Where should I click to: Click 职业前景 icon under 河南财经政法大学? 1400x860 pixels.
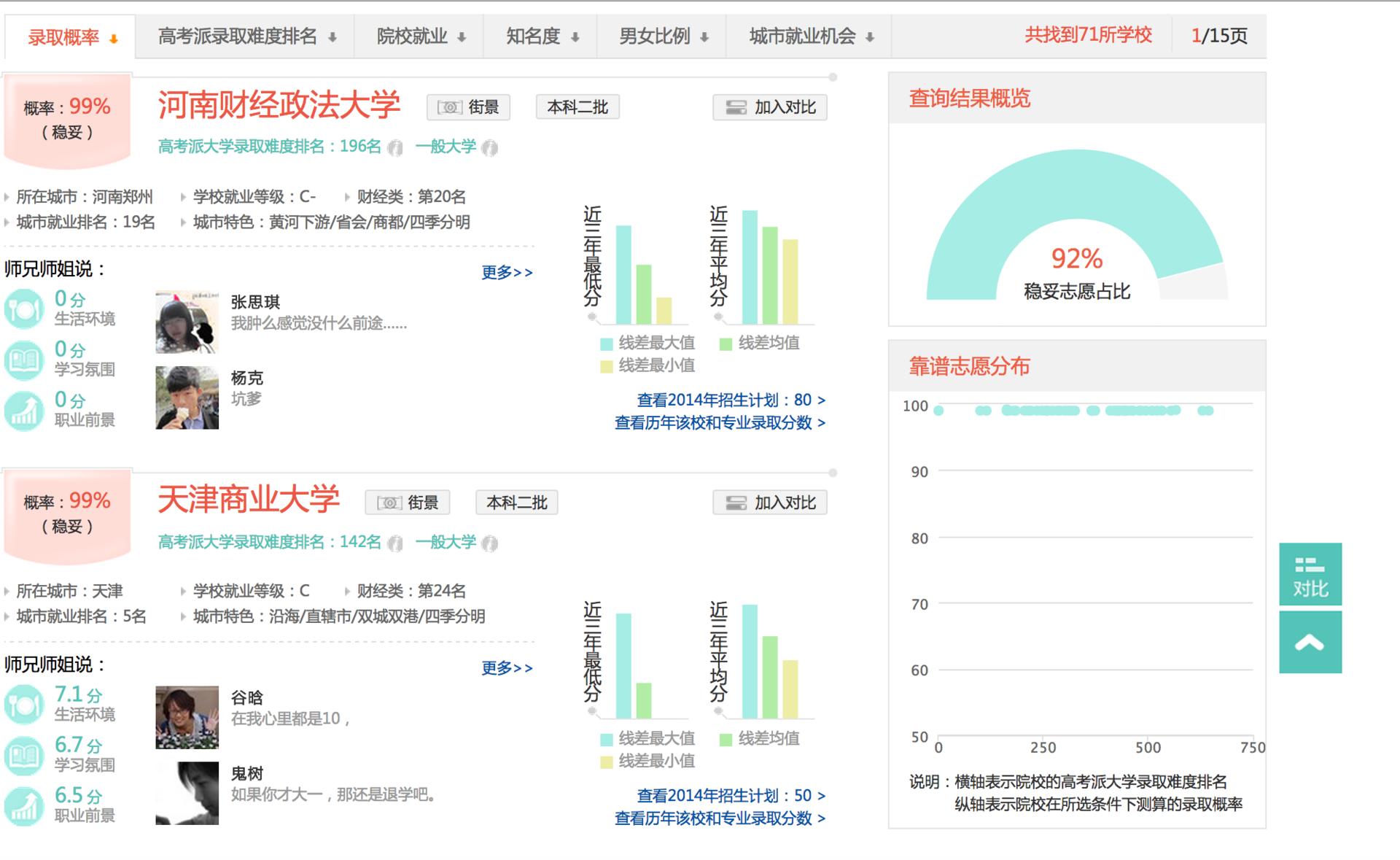coord(24,411)
